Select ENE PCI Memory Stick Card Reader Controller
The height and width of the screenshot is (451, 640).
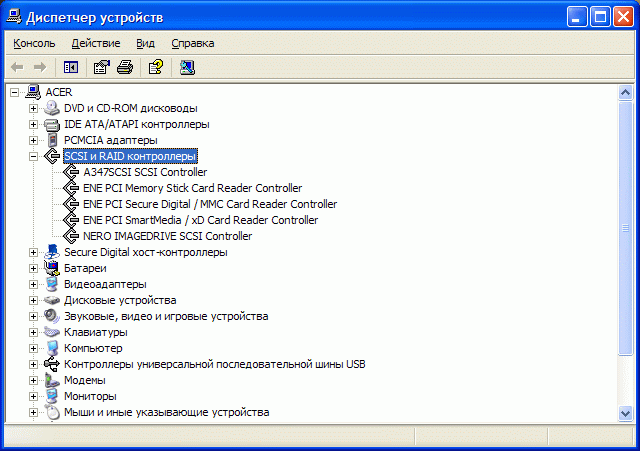coord(192,188)
